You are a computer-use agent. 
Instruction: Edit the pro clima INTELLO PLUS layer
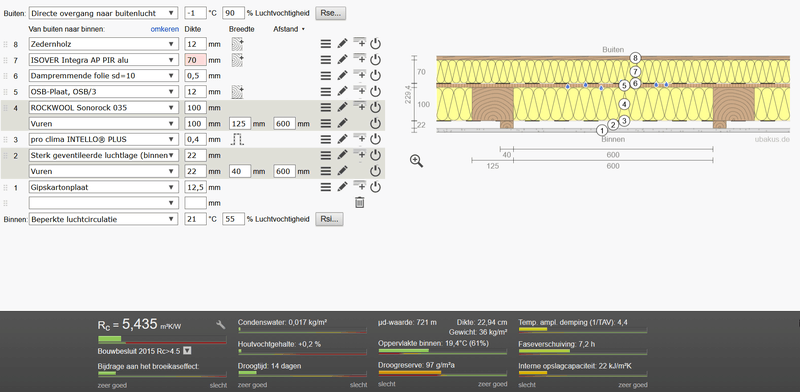[342, 139]
